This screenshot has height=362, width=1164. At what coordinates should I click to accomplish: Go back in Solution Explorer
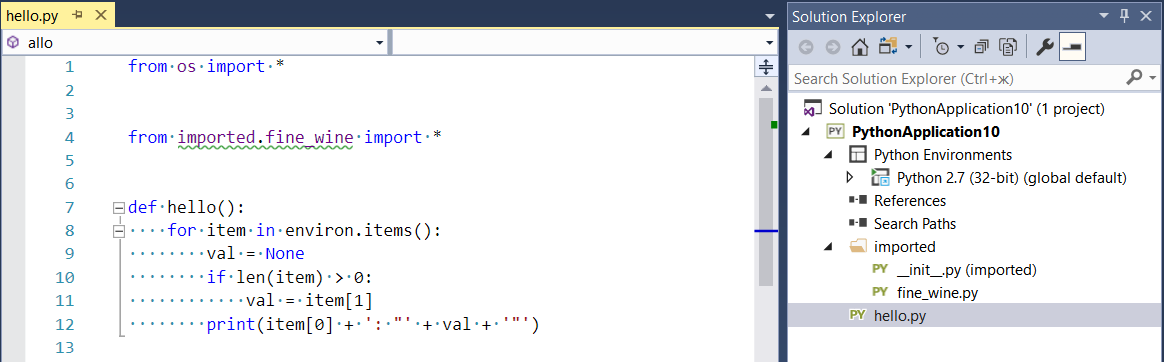pos(806,47)
